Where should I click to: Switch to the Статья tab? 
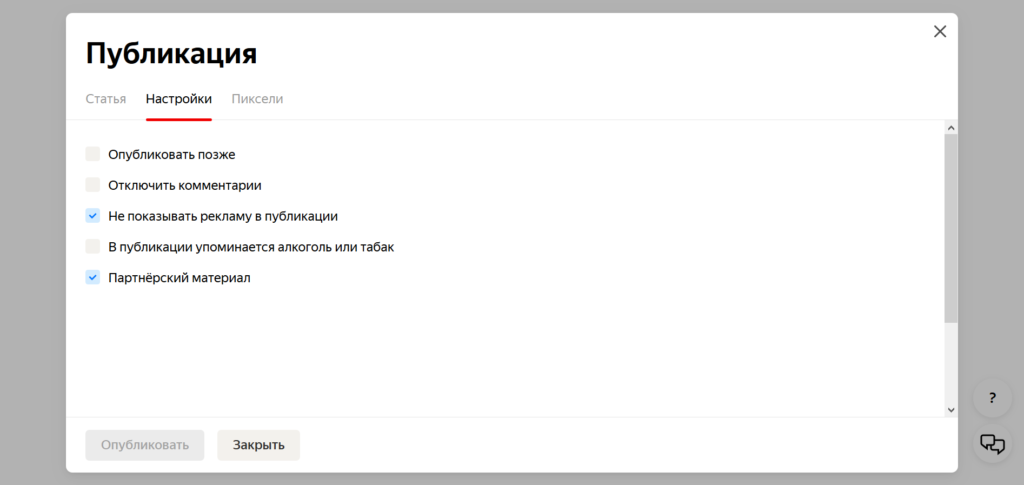coord(106,99)
